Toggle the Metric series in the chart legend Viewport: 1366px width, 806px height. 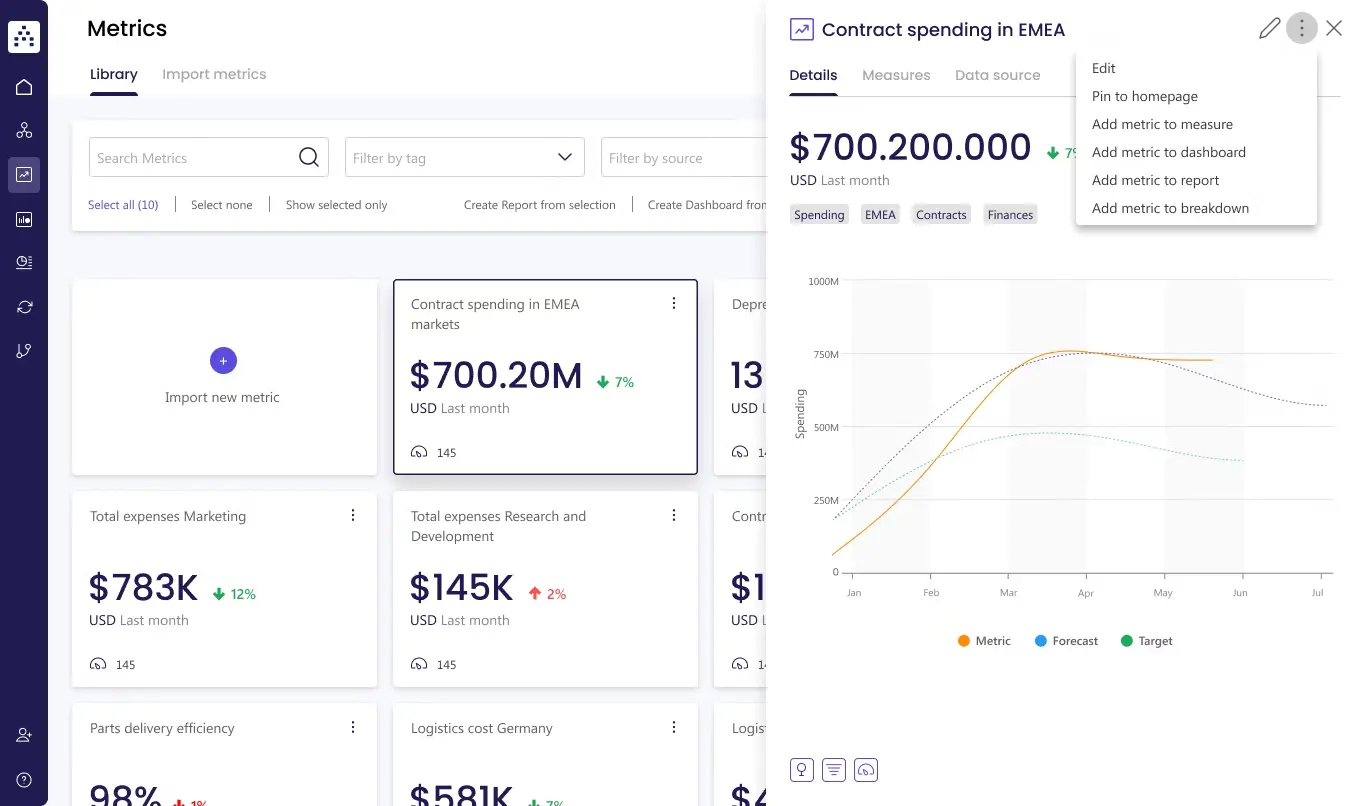point(984,641)
